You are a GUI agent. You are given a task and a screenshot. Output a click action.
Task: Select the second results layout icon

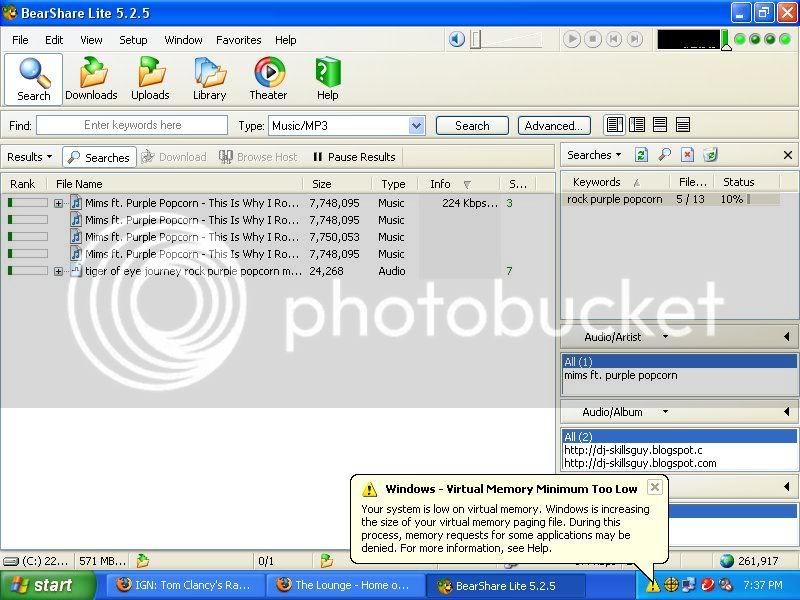(637, 124)
